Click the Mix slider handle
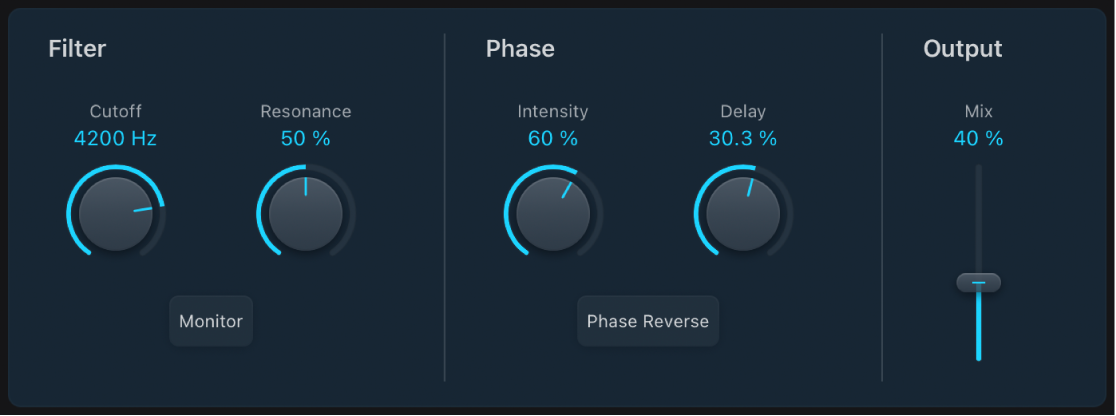Screen dimensions: 1116x416 tap(978, 284)
